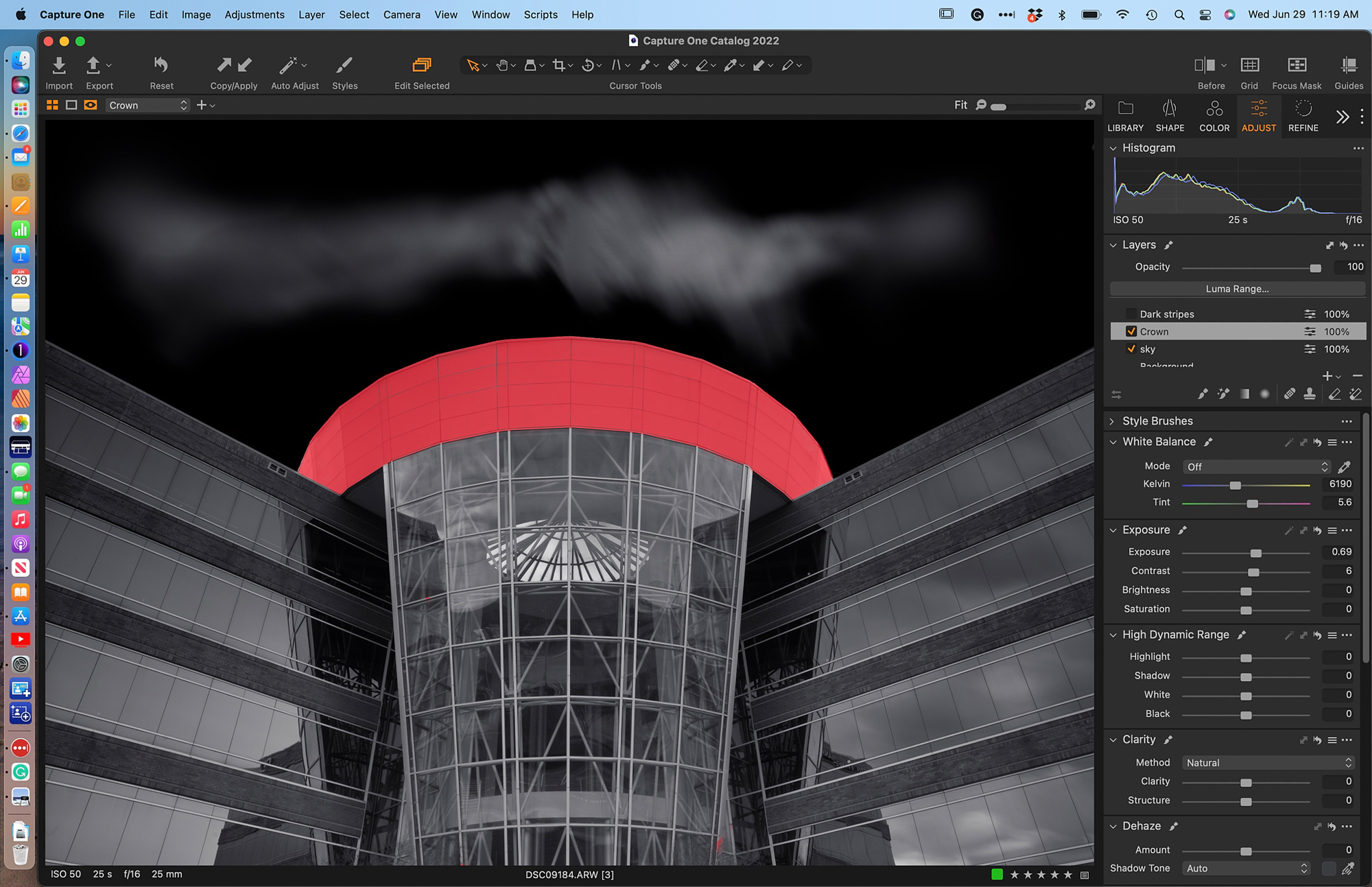1372x887 pixels.
Task: Switch to single image viewer mode icon
Action: pyautogui.click(x=71, y=105)
